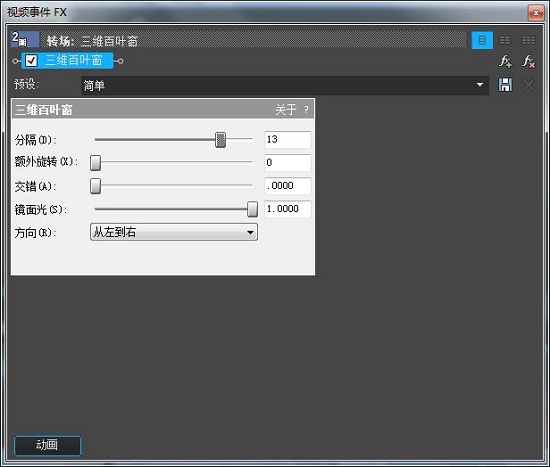Viewport: 550px width, 467px height.
Task: Select the 三维百叶窗 plug-in chain button
Action: tap(67, 61)
